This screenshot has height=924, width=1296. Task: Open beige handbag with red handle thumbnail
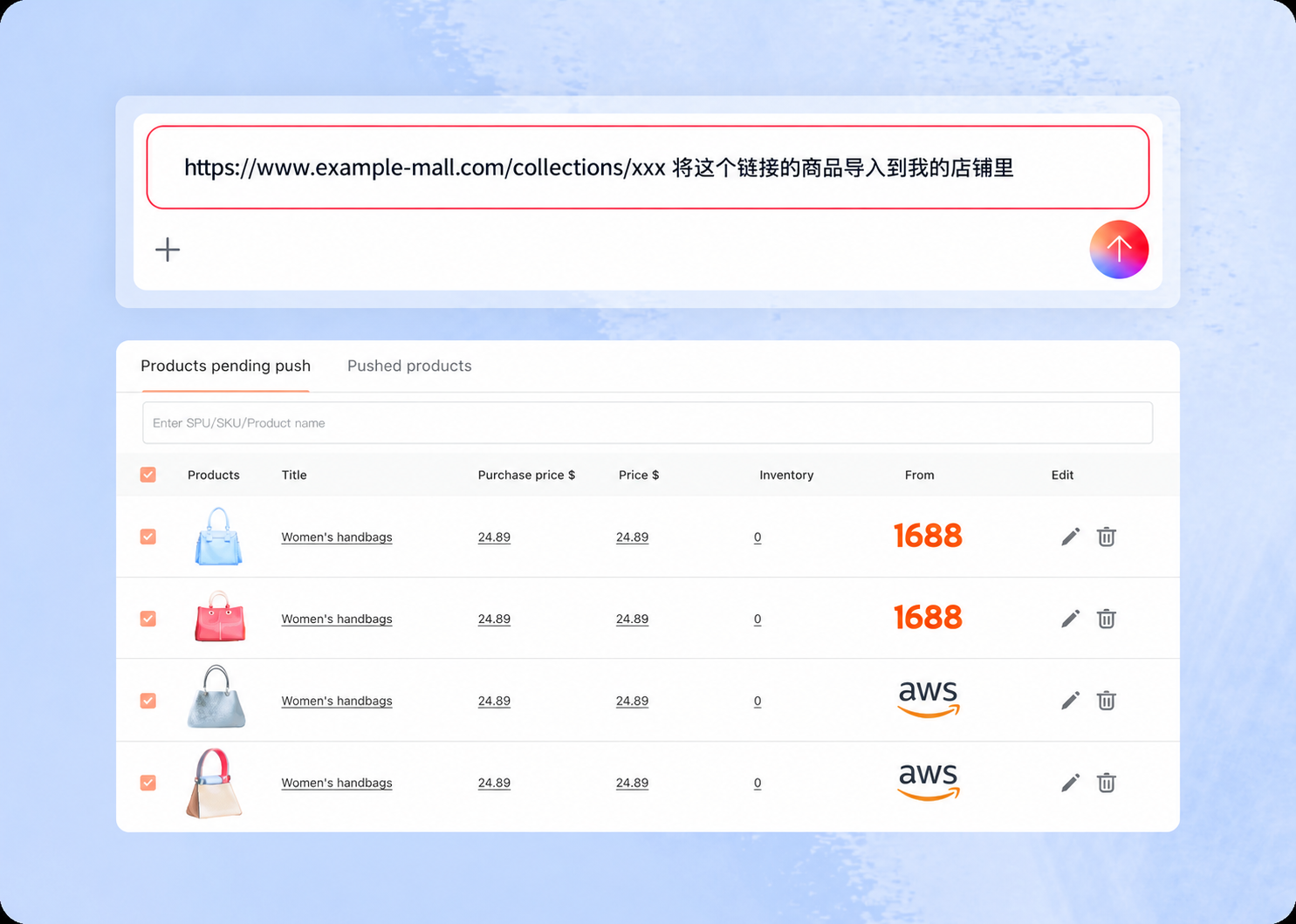[214, 783]
